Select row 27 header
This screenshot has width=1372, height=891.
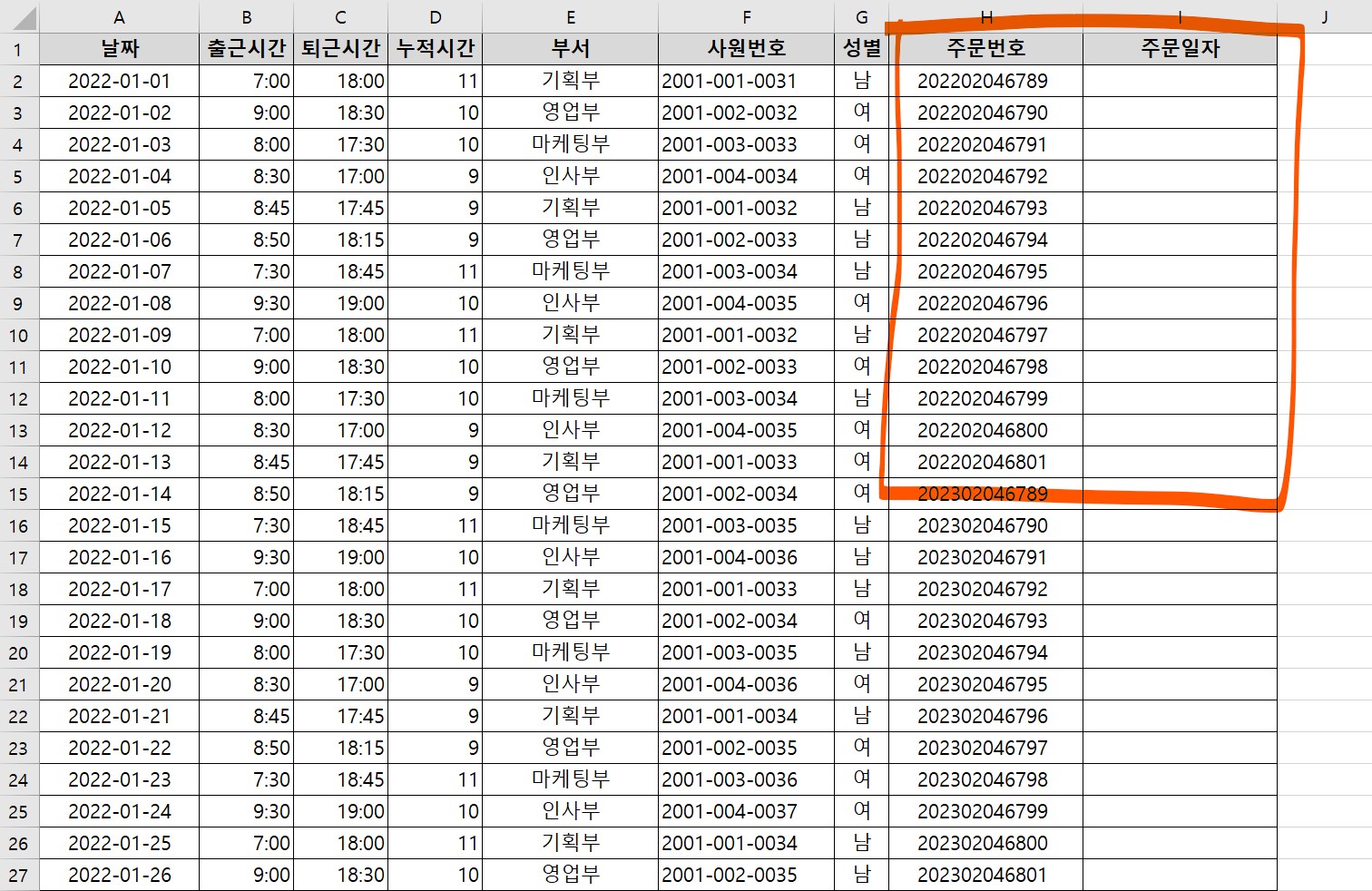(20, 876)
